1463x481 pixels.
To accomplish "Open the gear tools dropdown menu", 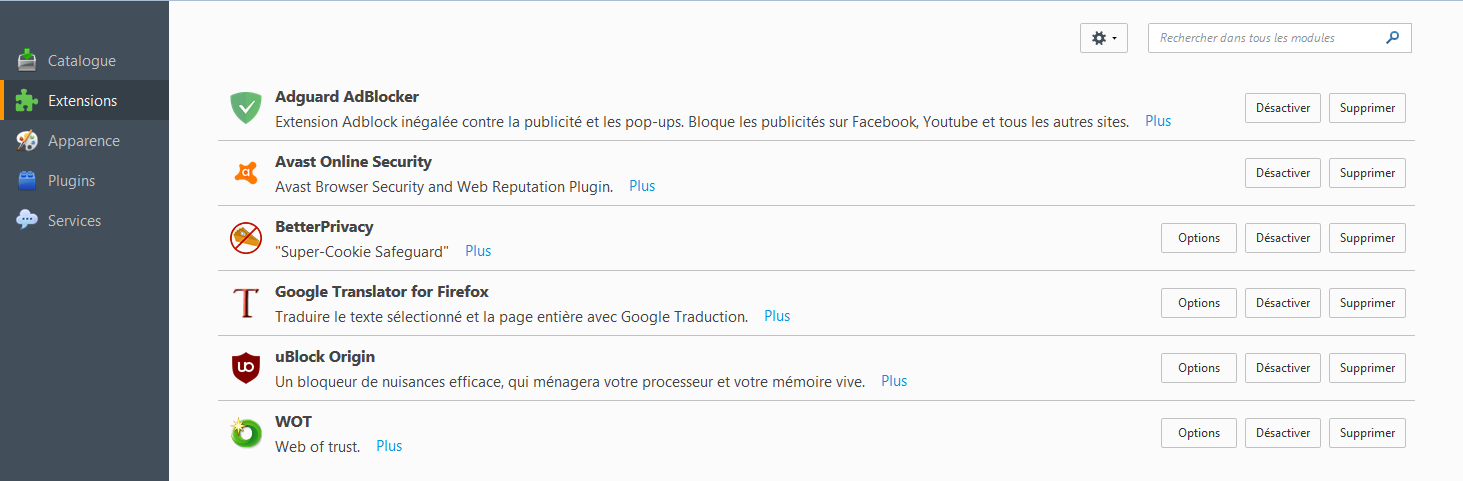I will coord(1104,38).
